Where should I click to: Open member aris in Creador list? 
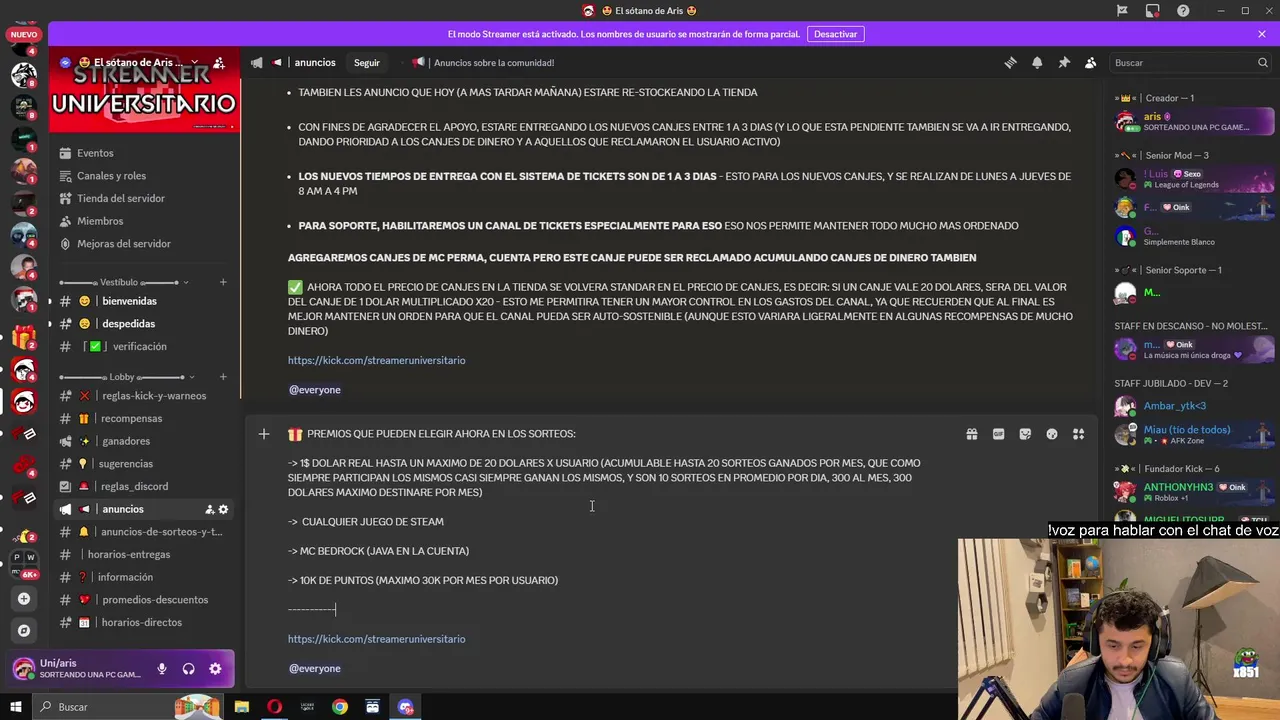1194,122
